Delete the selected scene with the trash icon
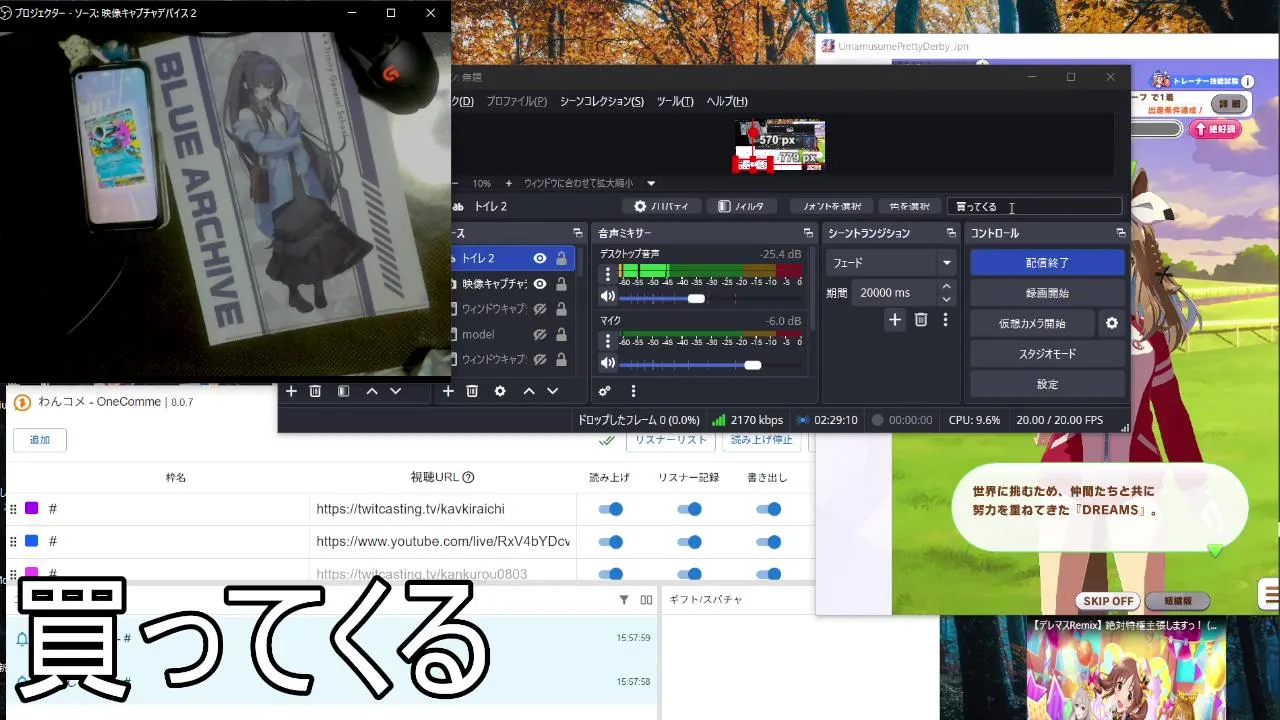This screenshot has height=720, width=1280. [x=315, y=391]
